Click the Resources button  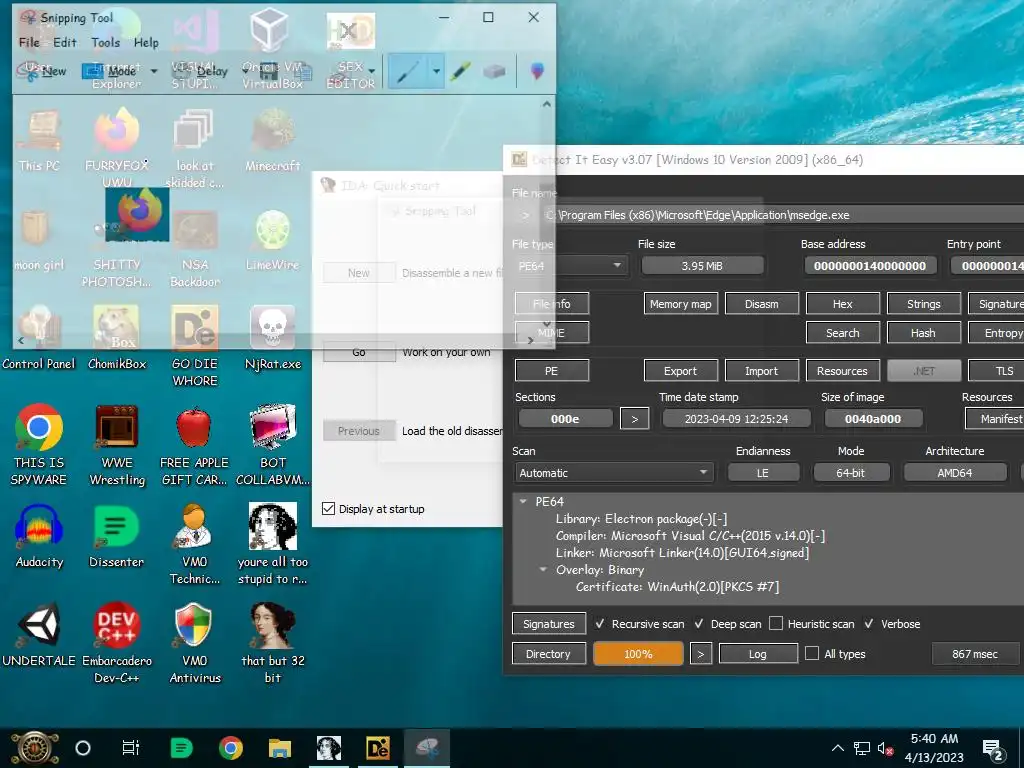pos(842,370)
